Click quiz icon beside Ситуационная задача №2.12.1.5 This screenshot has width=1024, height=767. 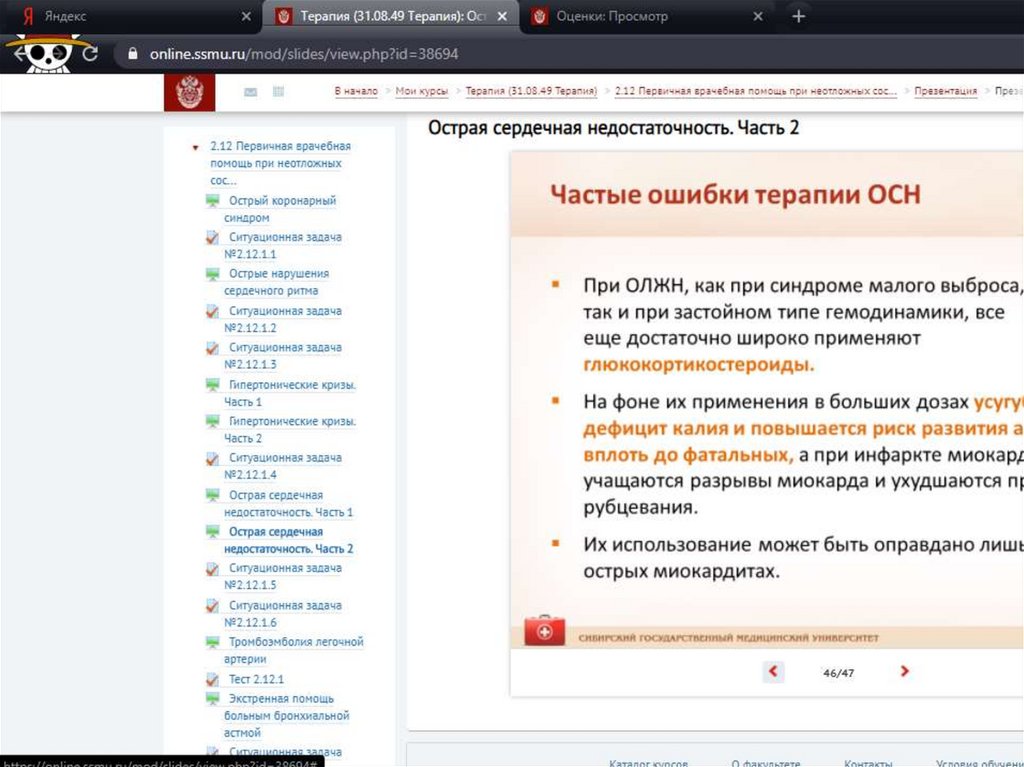pos(212,568)
